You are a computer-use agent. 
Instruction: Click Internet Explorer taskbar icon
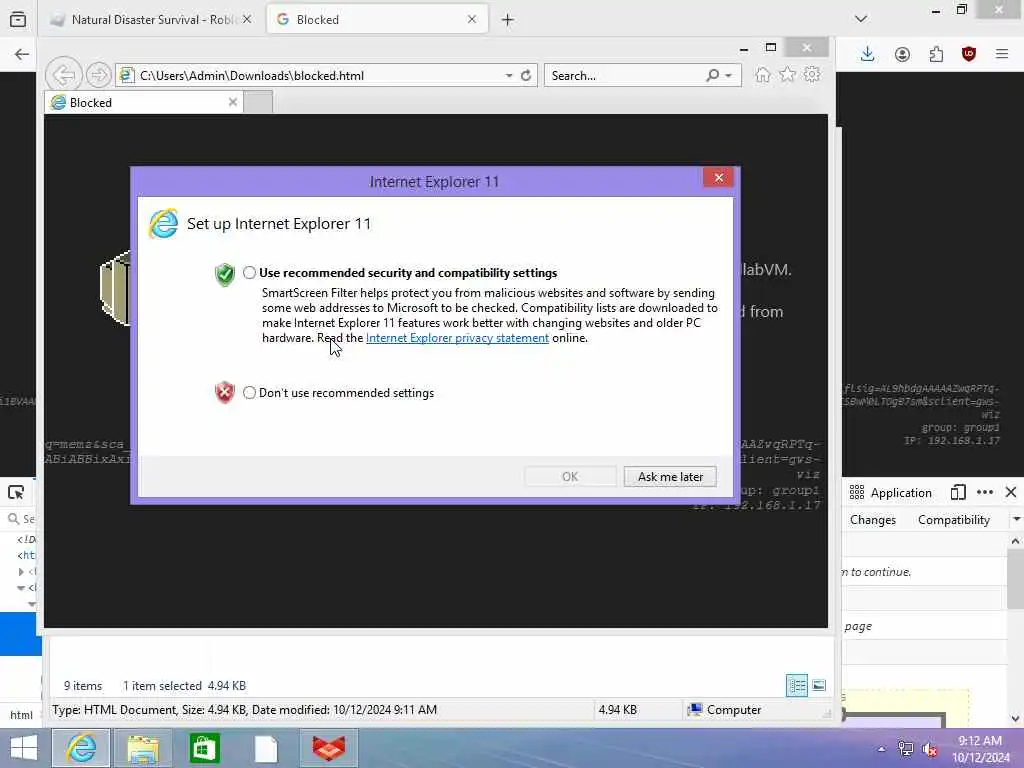pos(81,748)
